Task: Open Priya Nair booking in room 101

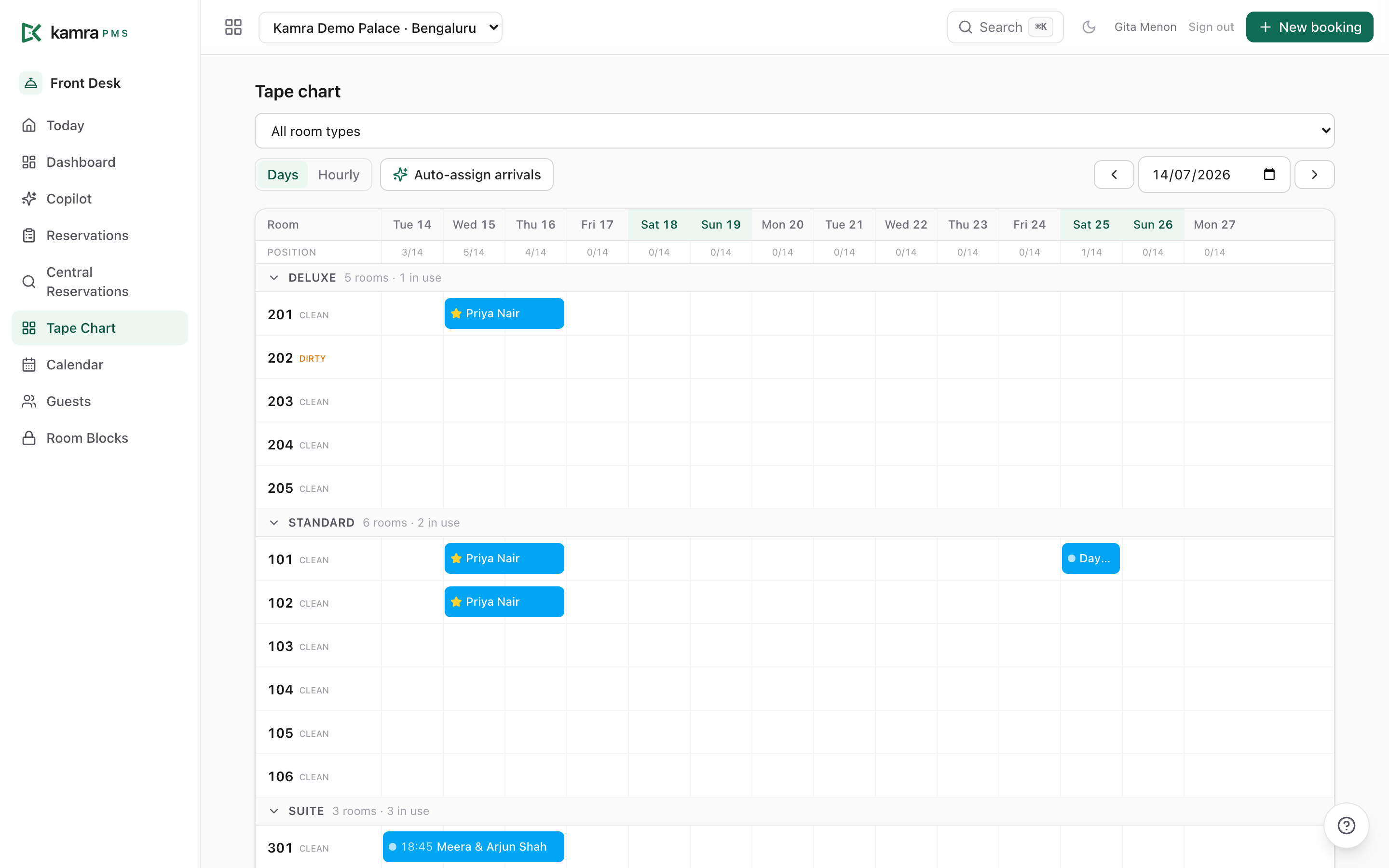Action: (x=504, y=558)
